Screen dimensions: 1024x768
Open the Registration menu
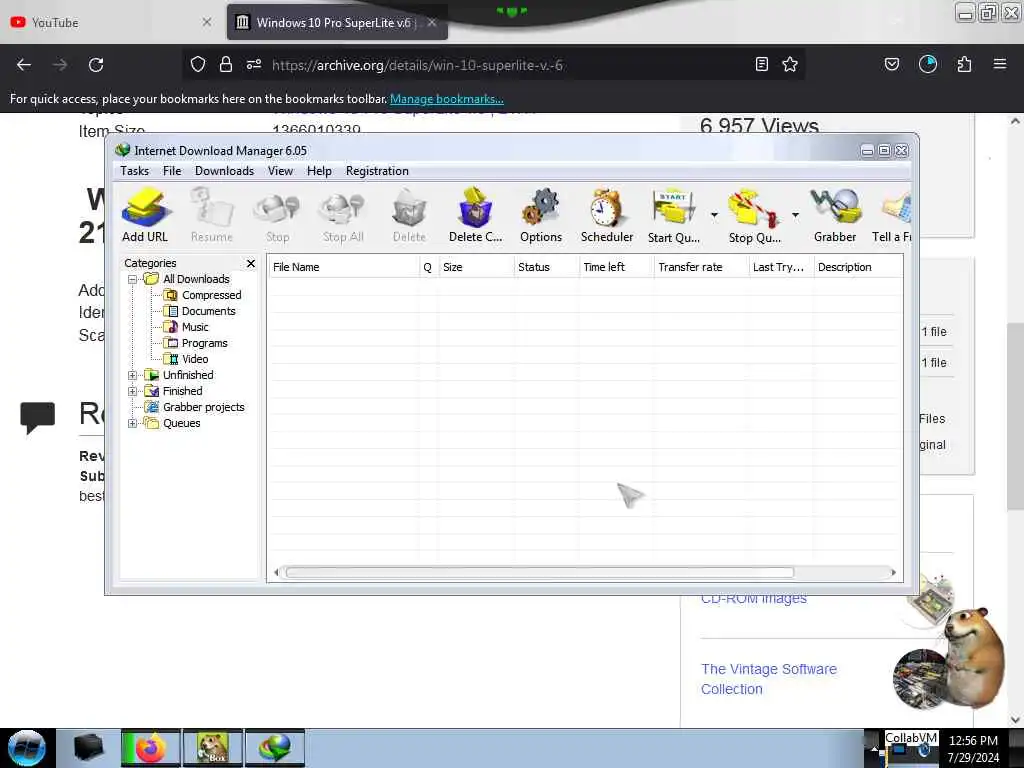click(x=377, y=171)
